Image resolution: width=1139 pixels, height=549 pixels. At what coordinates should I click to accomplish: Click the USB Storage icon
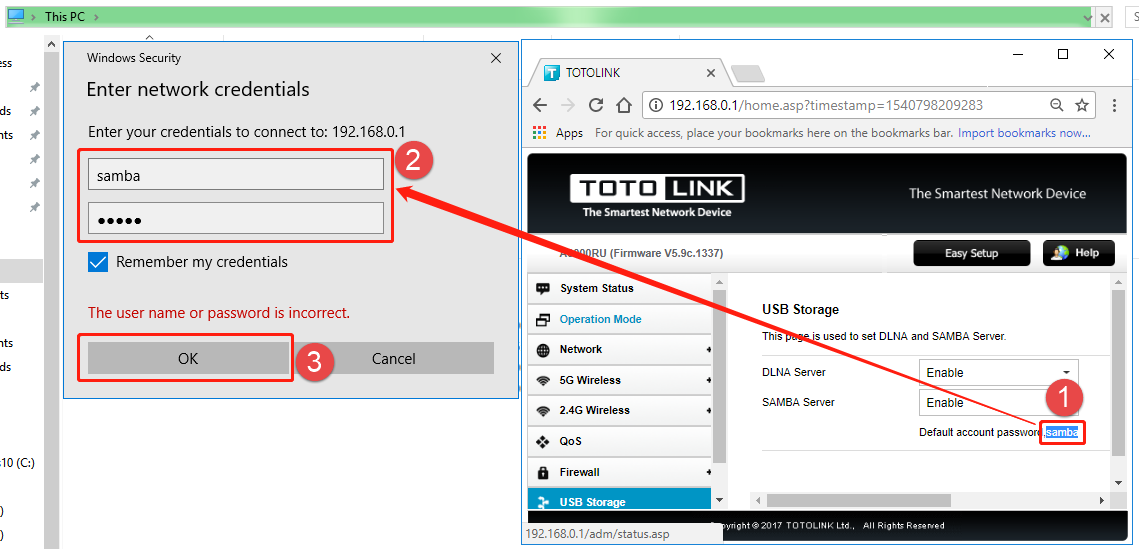point(543,502)
